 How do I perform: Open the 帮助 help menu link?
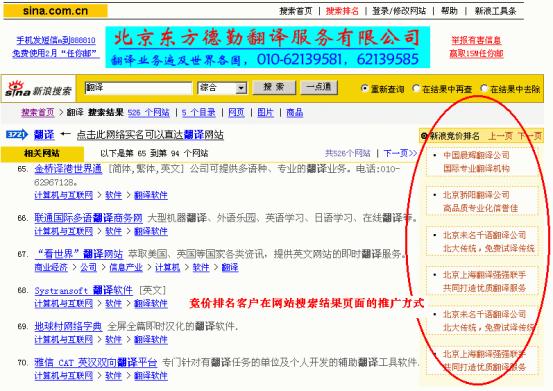pos(449,11)
